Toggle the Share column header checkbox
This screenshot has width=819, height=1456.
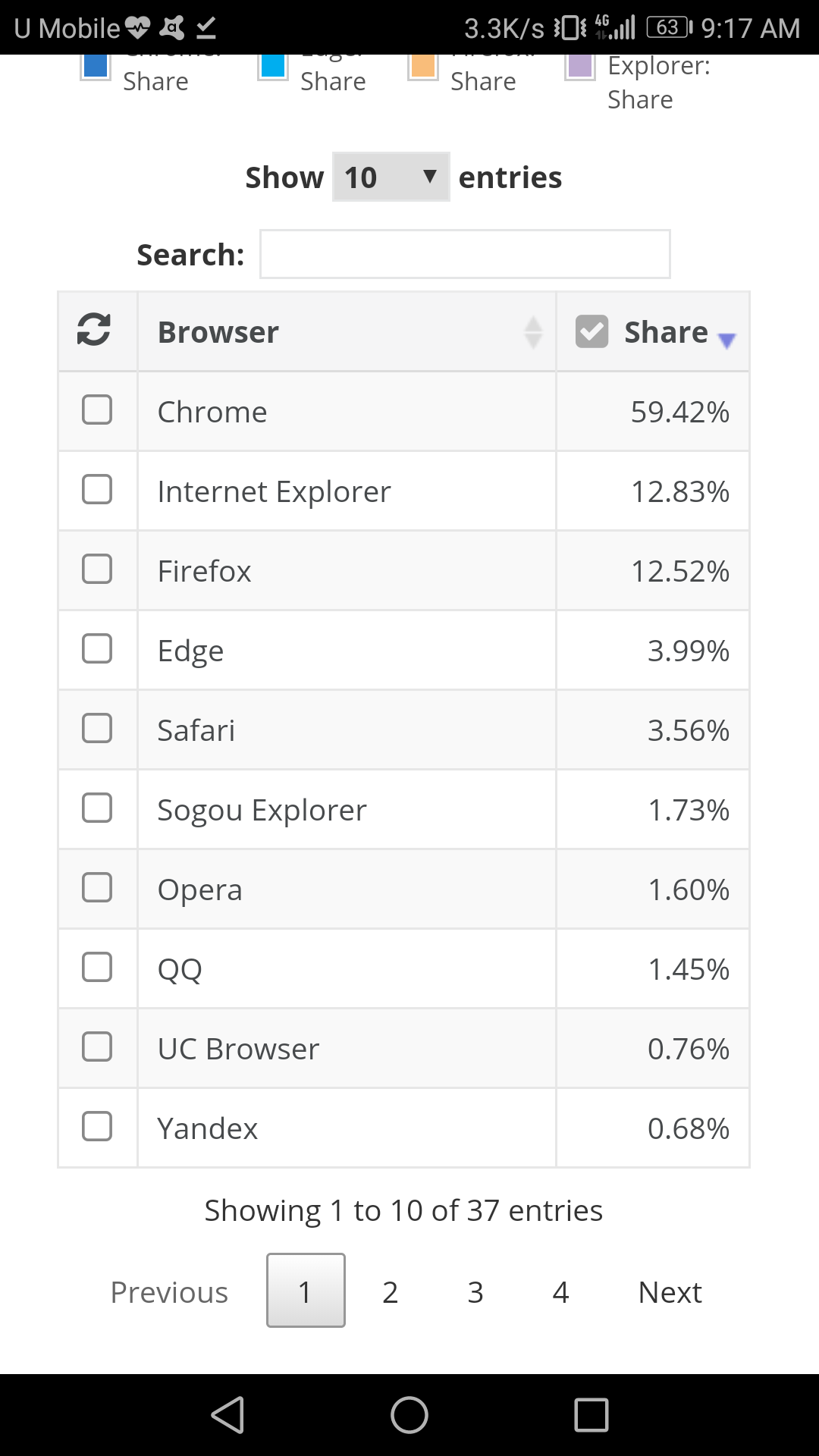click(x=592, y=331)
